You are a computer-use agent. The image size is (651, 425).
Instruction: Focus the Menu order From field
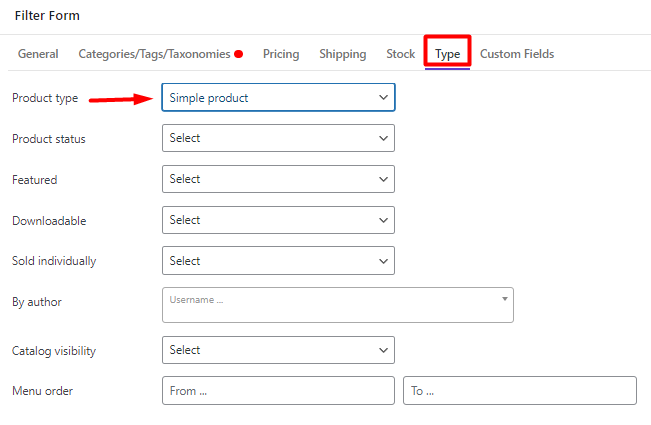[278, 391]
